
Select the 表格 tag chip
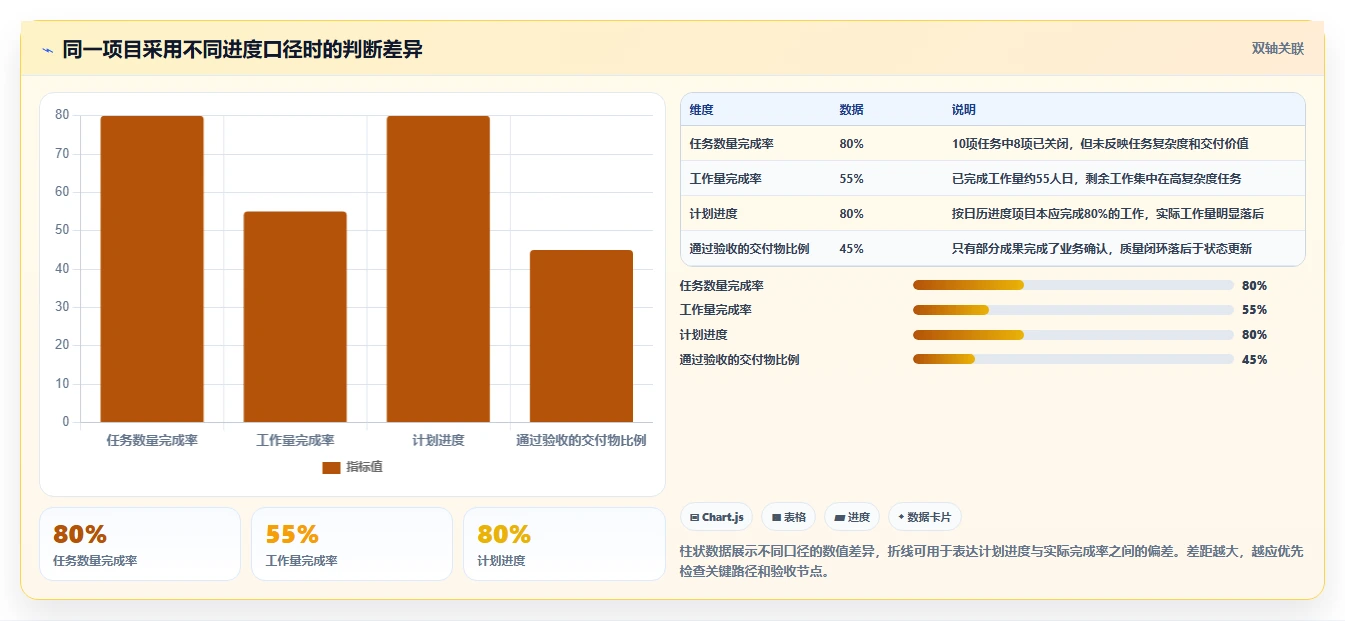pos(788,517)
